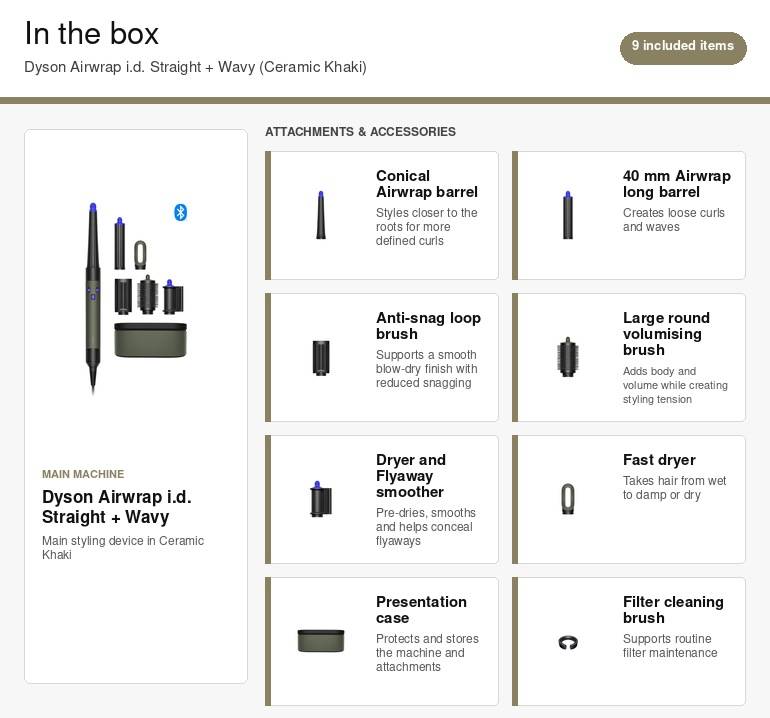Select the Dryer and Flyaway smoother title

(411, 475)
